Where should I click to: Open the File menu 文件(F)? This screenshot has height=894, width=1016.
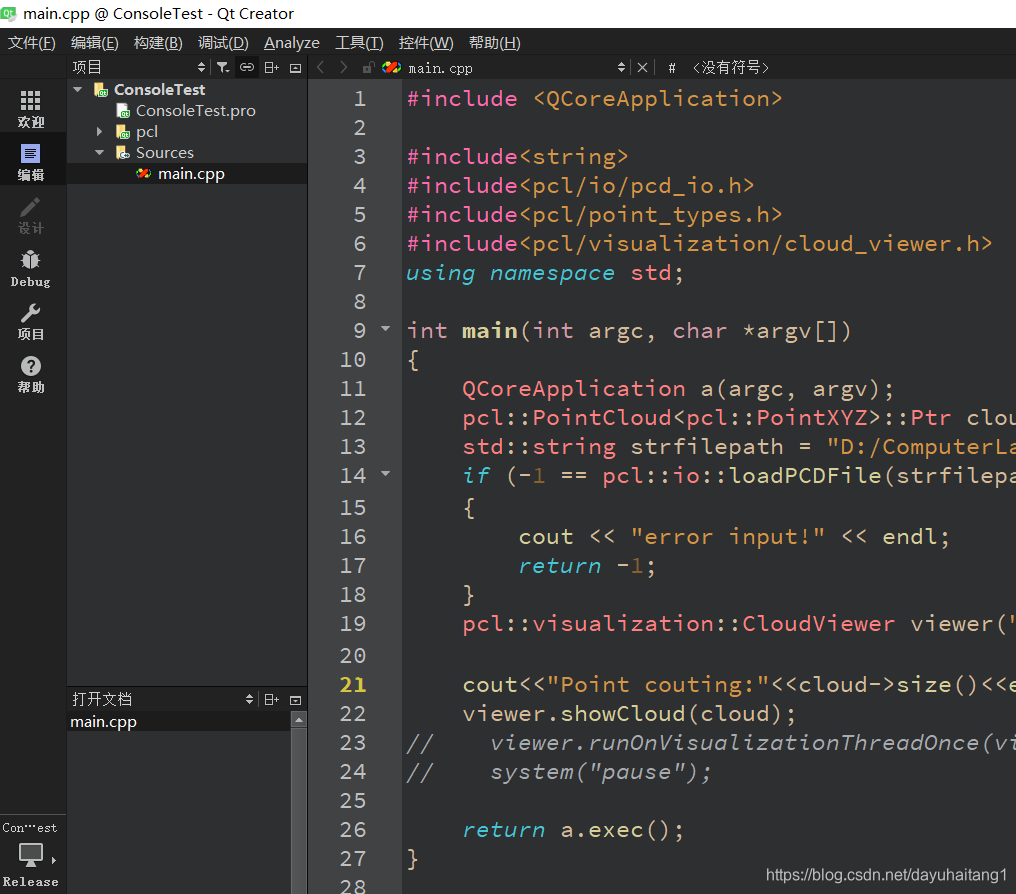(x=31, y=43)
